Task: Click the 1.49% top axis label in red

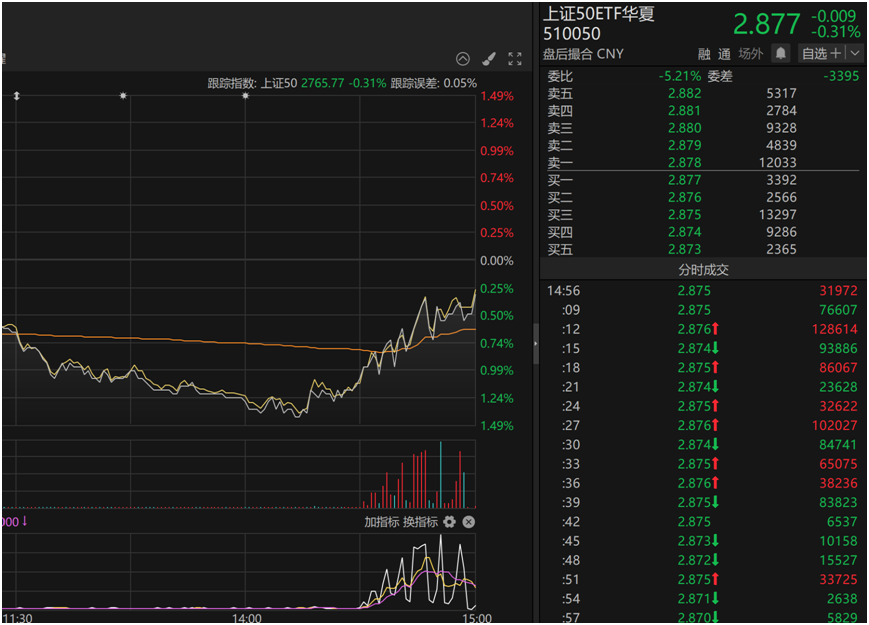Action: (497, 96)
